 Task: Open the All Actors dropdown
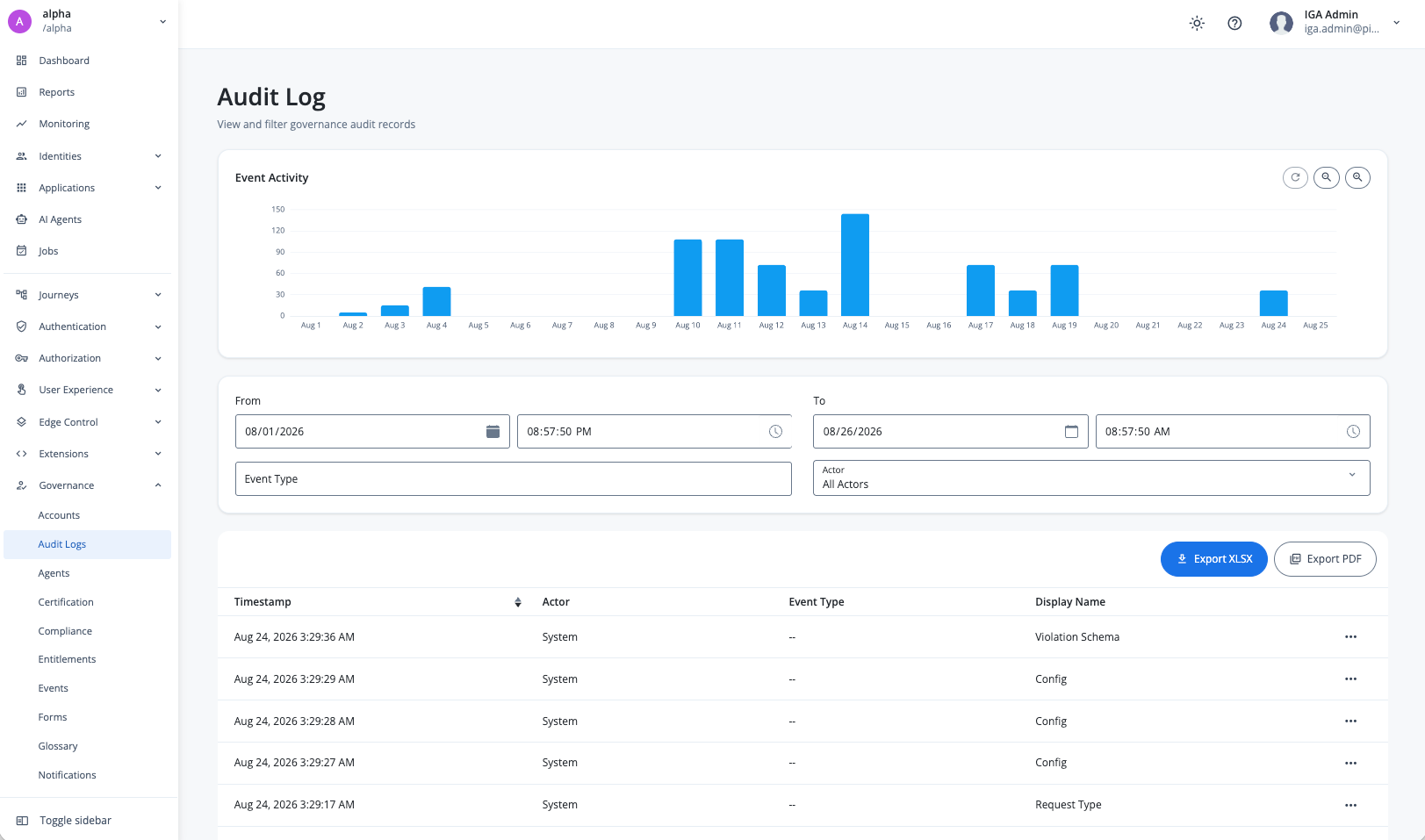[1091, 478]
